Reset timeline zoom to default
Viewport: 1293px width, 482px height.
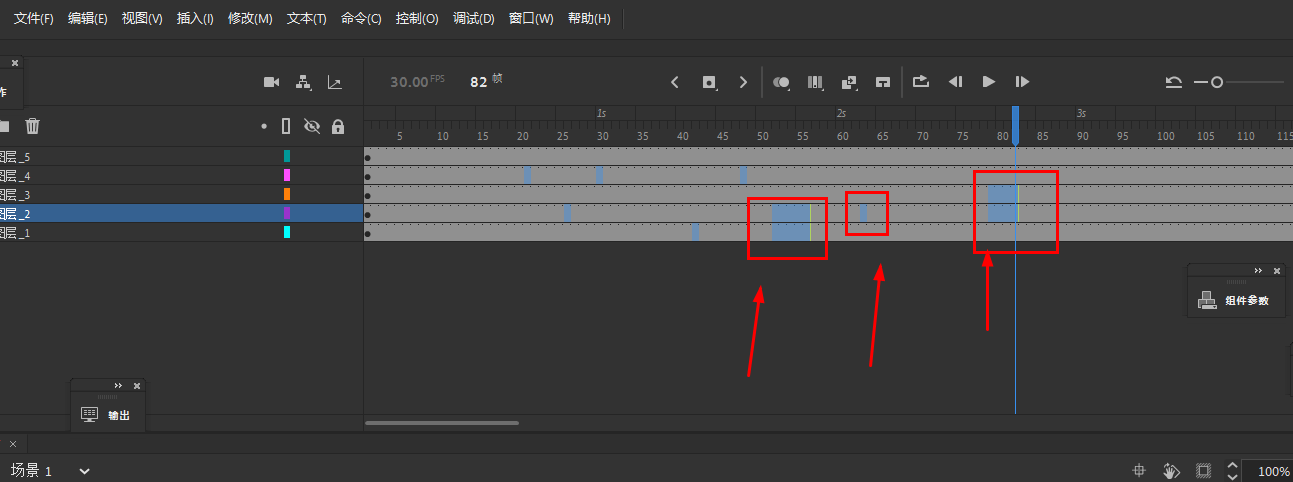coord(1174,82)
